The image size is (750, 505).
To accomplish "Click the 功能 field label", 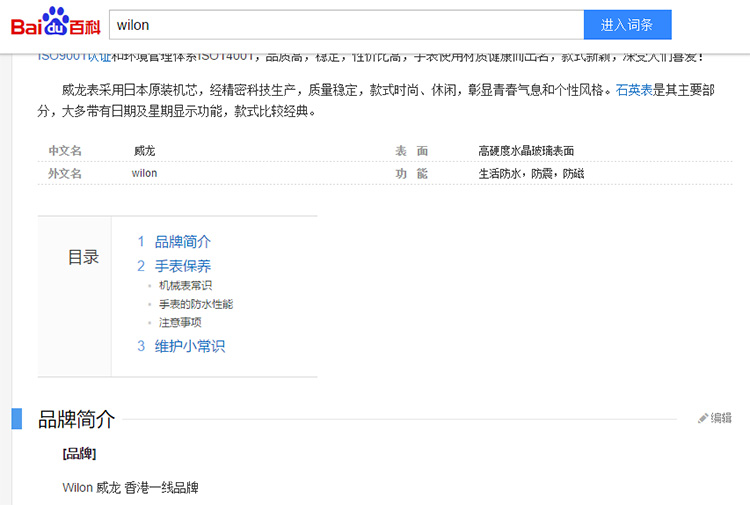I will (x=411, y=174).
